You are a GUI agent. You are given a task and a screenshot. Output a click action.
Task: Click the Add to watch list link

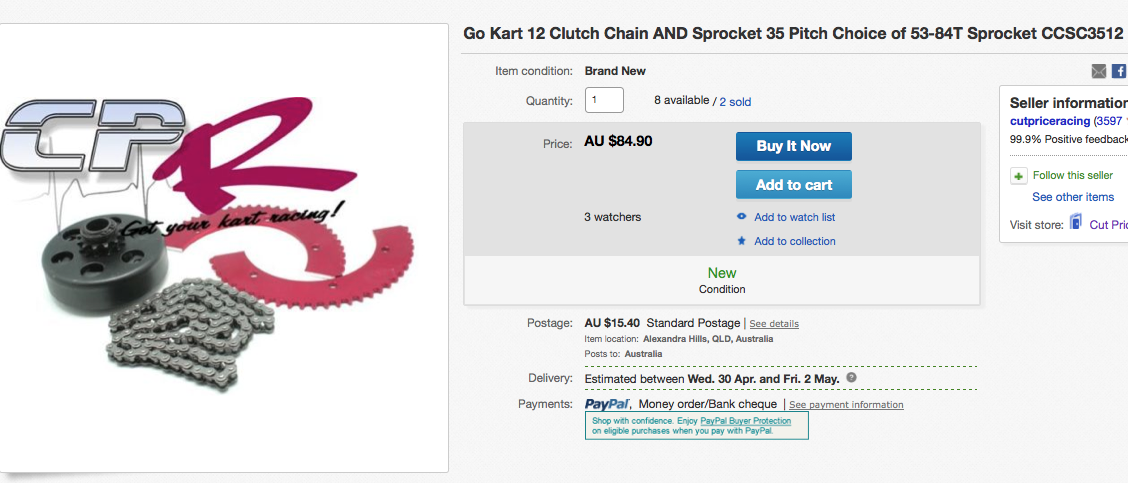(x=794, y=217)
